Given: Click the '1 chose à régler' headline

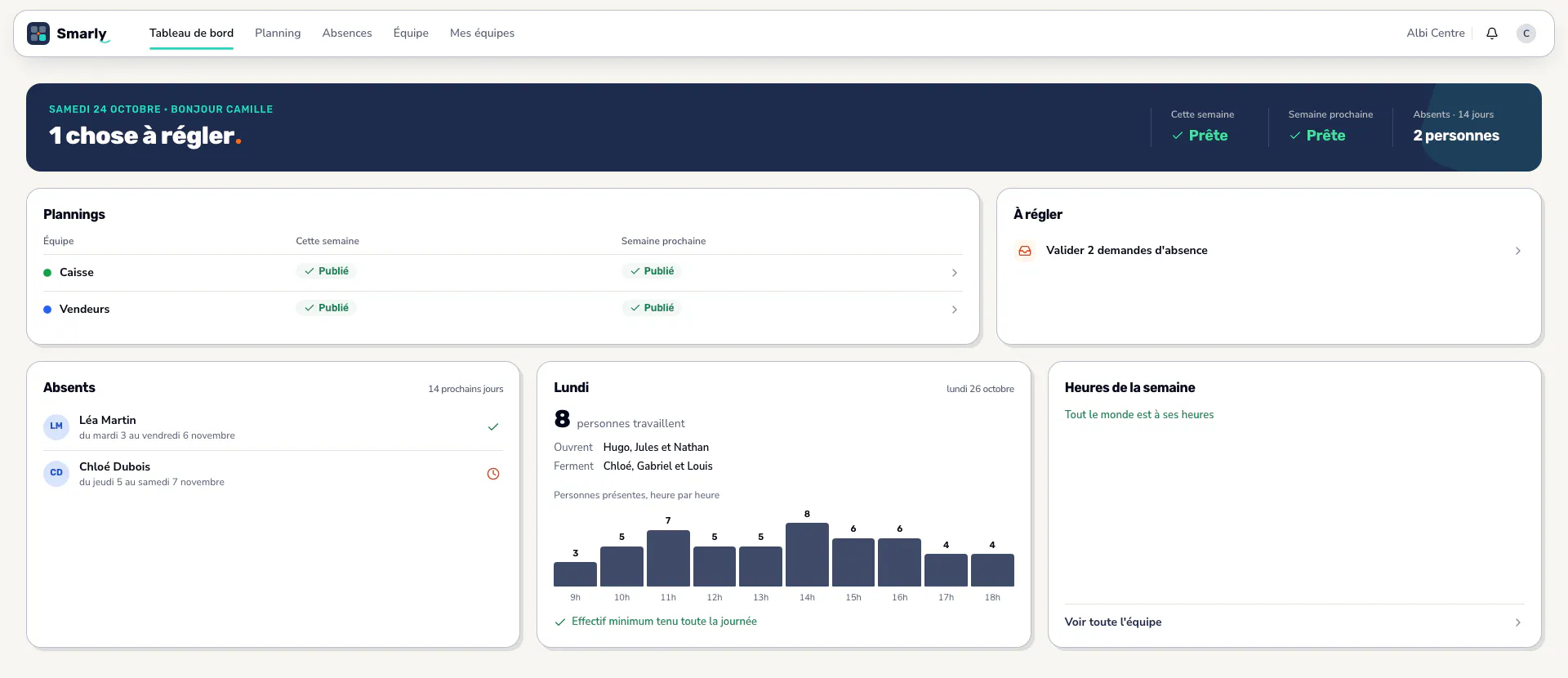Looking at the screenshot, I should click(145, 136).
